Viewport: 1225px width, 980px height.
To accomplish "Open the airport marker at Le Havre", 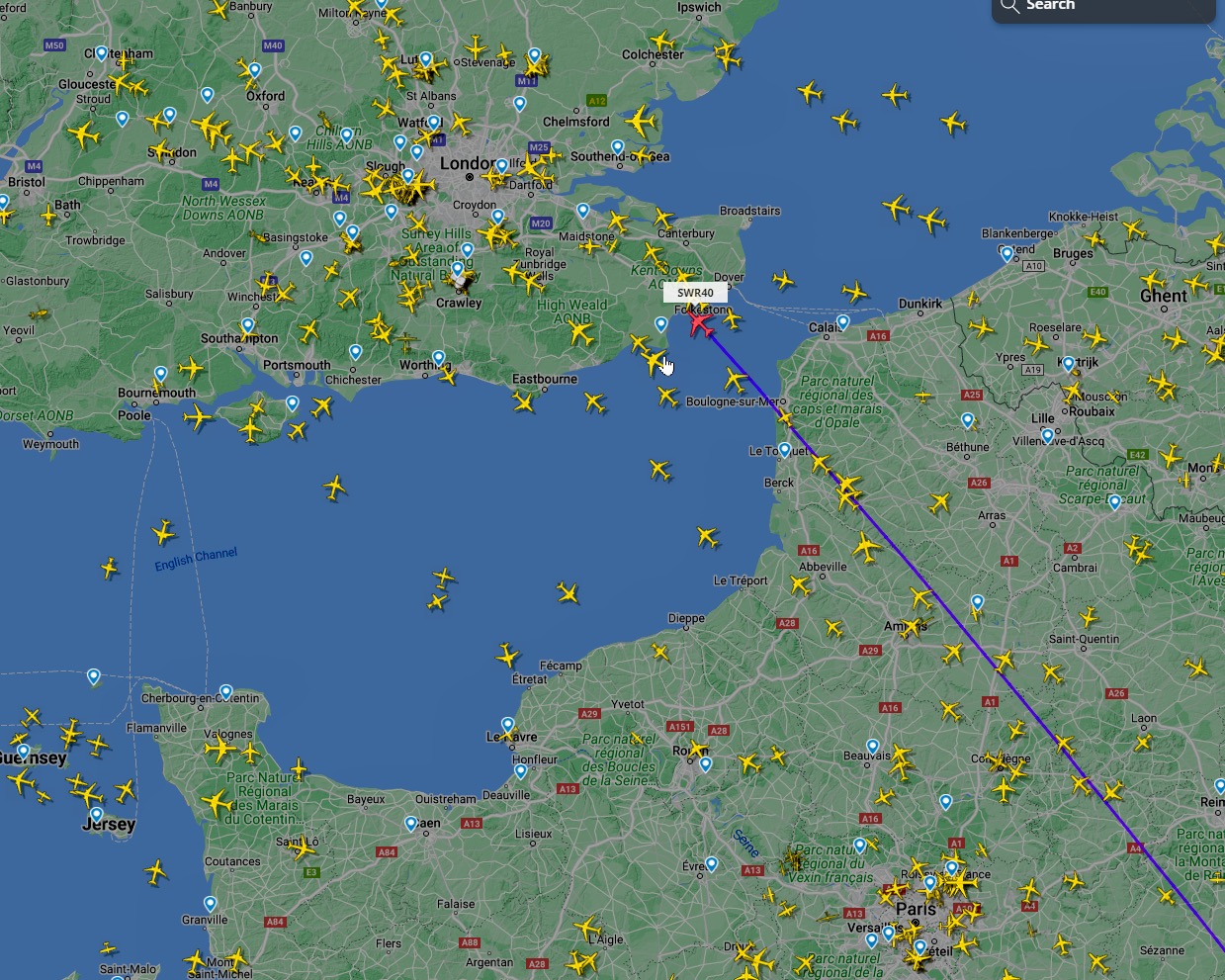I will point(508,725).
